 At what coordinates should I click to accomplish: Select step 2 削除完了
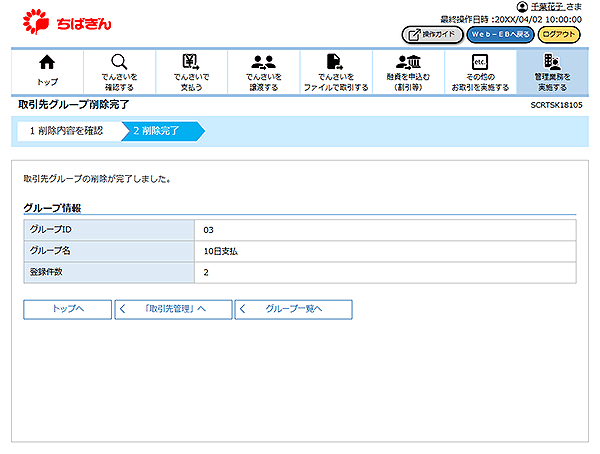[x=160, y=130]
